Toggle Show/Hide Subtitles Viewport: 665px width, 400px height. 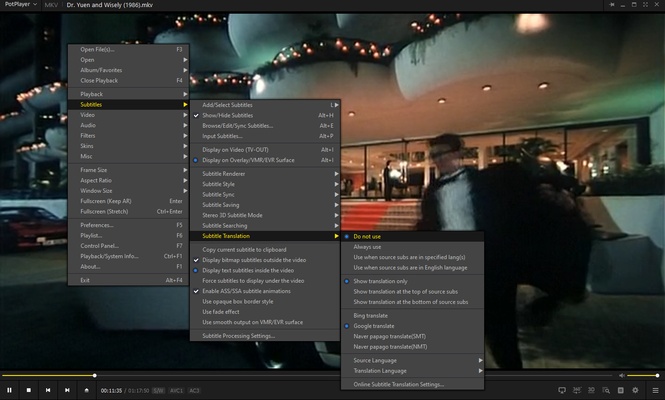click(x=265, y=115)
